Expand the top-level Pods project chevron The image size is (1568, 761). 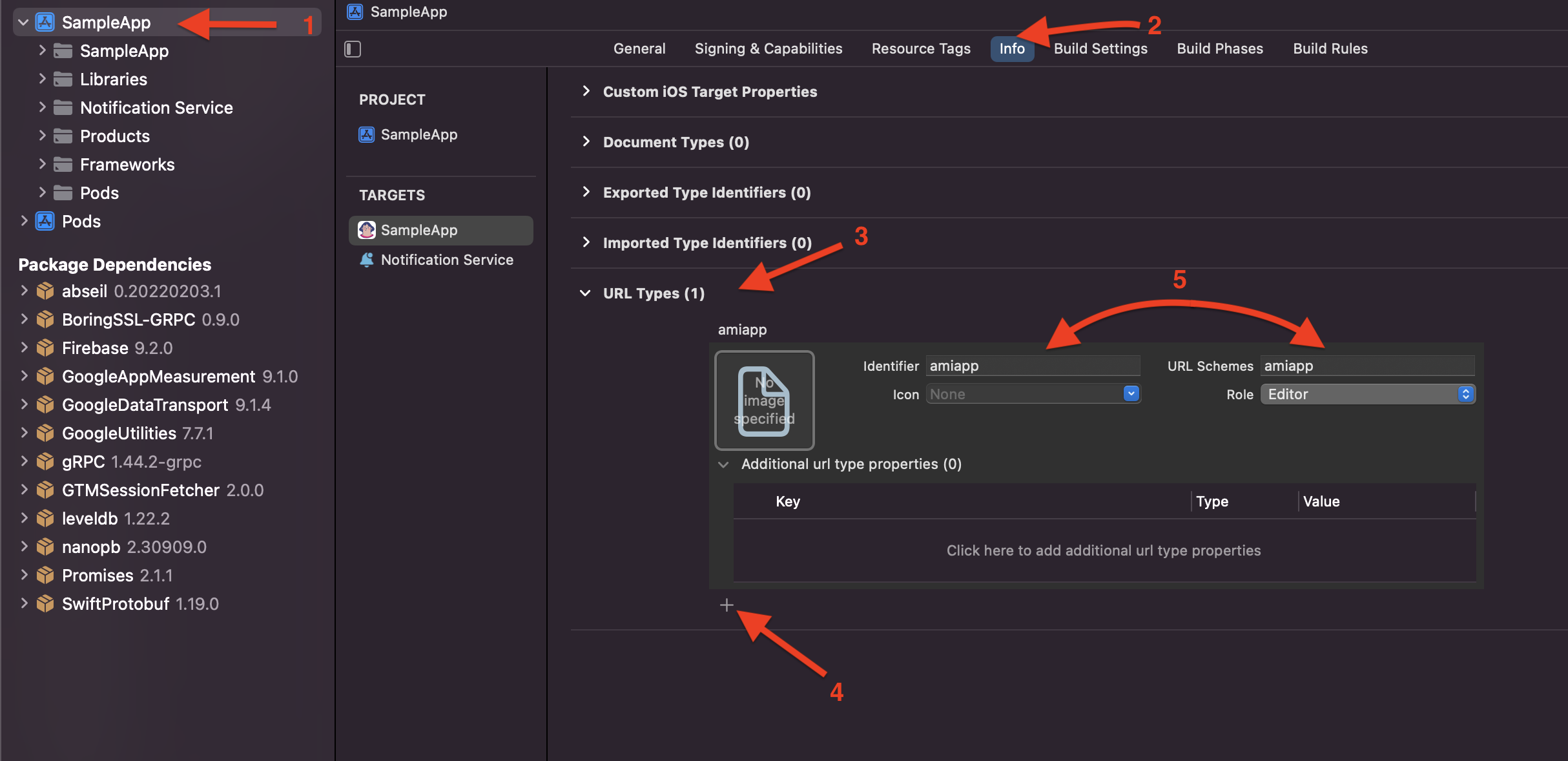click(24, 221)
